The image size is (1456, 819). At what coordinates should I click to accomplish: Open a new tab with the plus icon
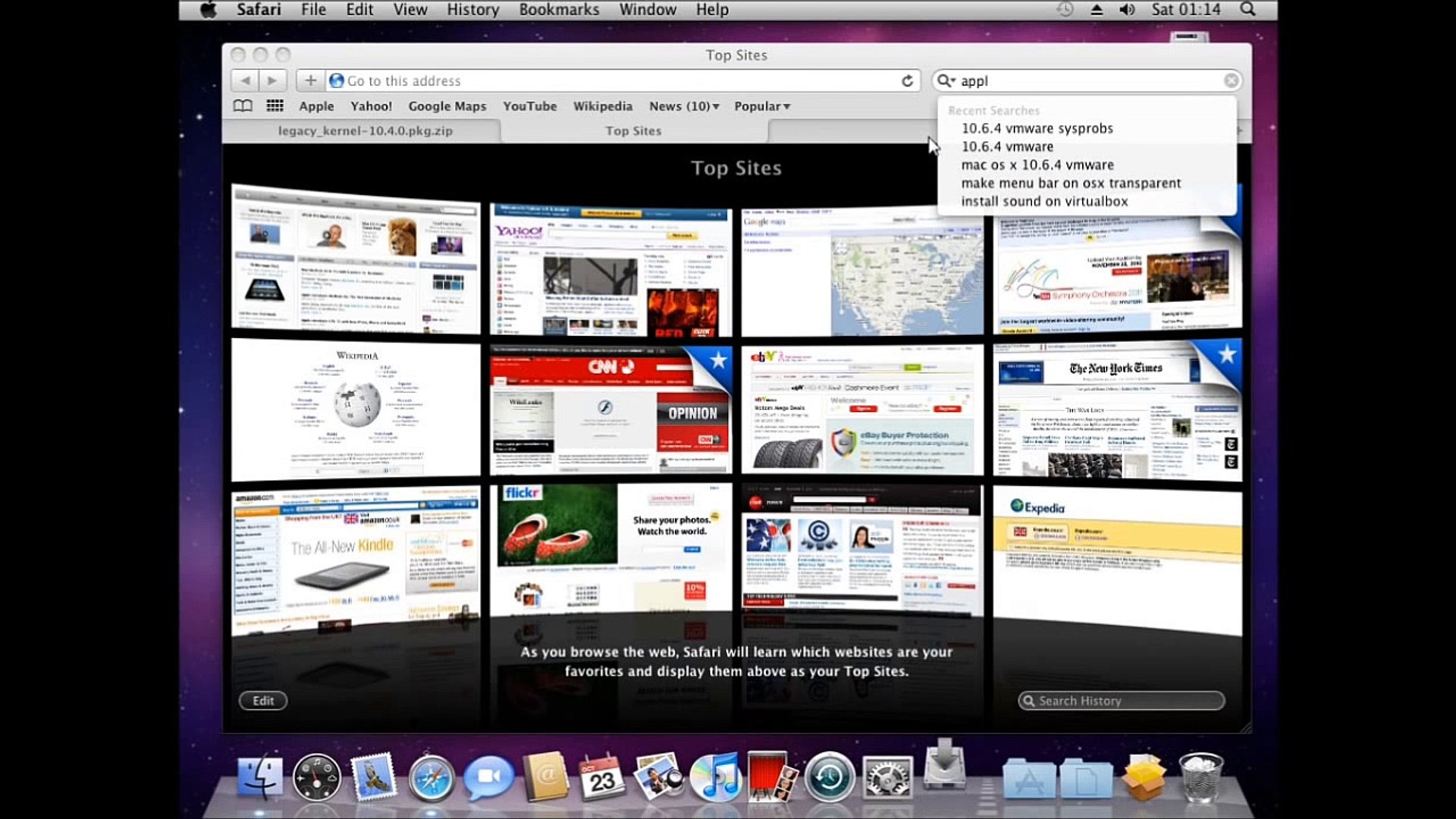tap(309, 80)
